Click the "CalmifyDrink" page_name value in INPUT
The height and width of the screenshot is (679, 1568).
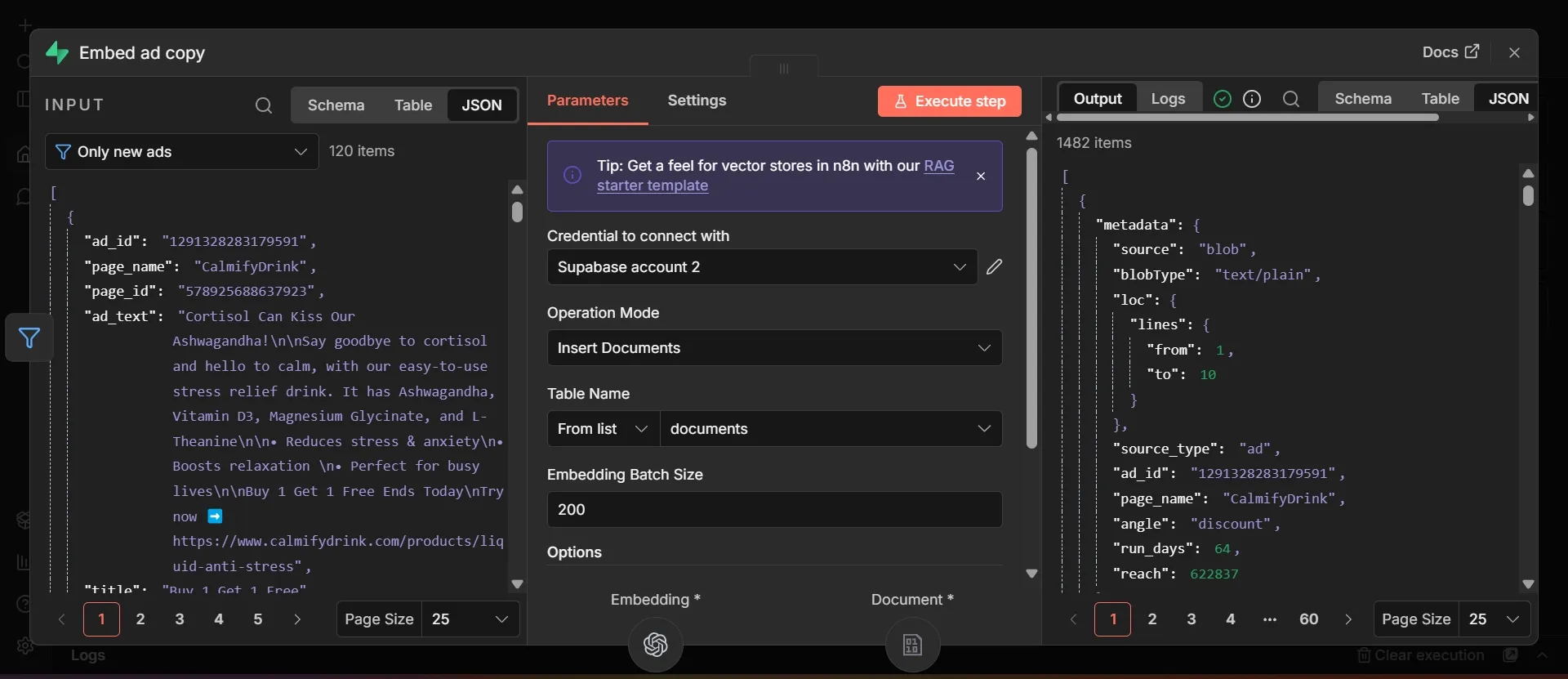251,266
